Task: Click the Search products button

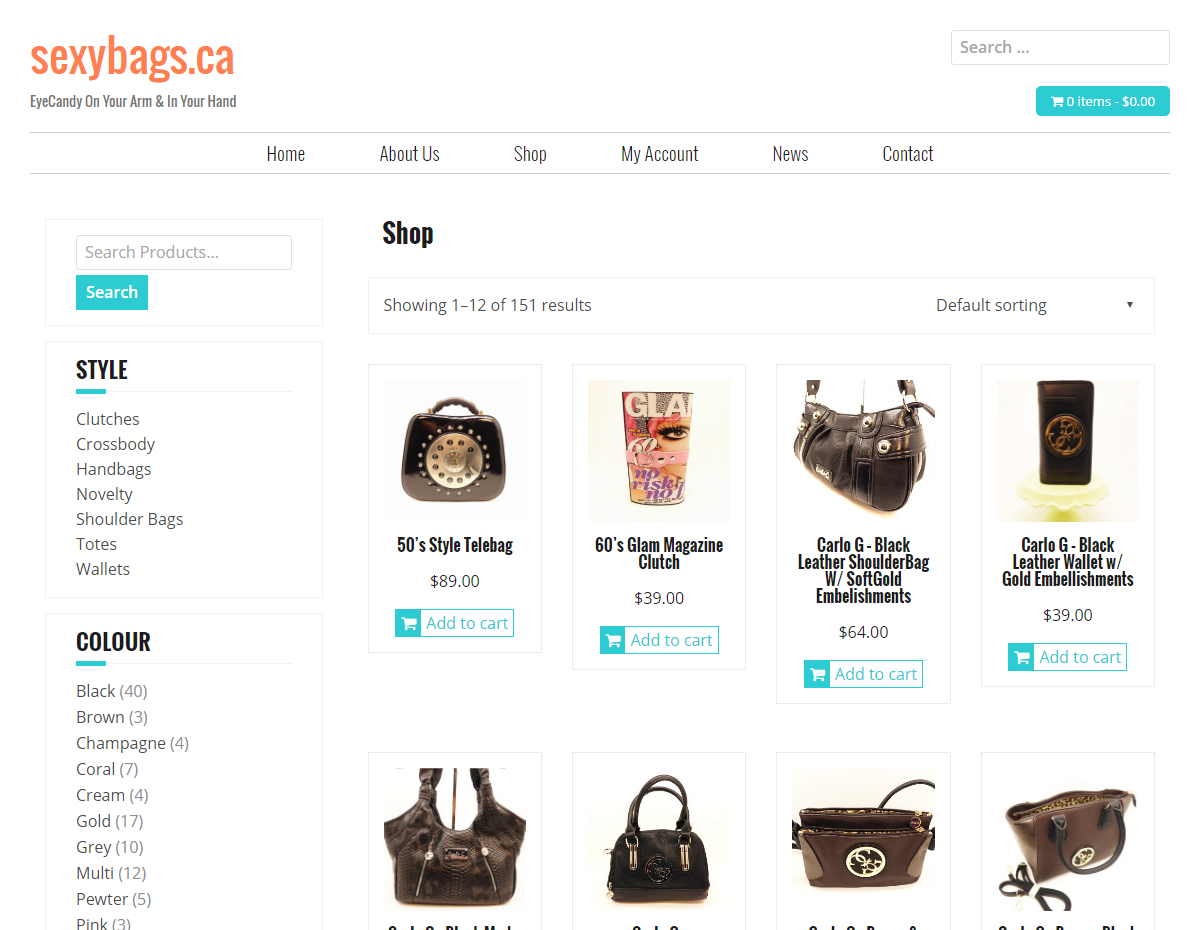Action: 112,292
